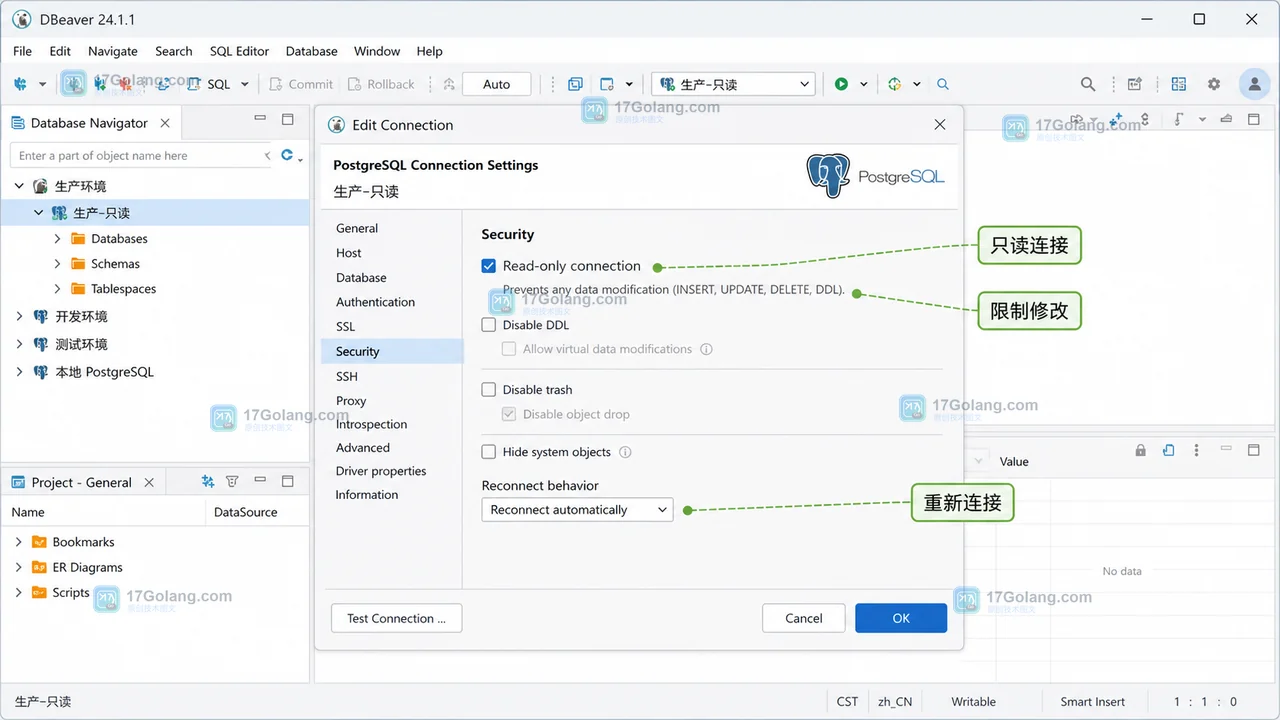Click the Writable status bar entry
The height and width of the screenshot is (720, 1280).
tap(974, 702)
